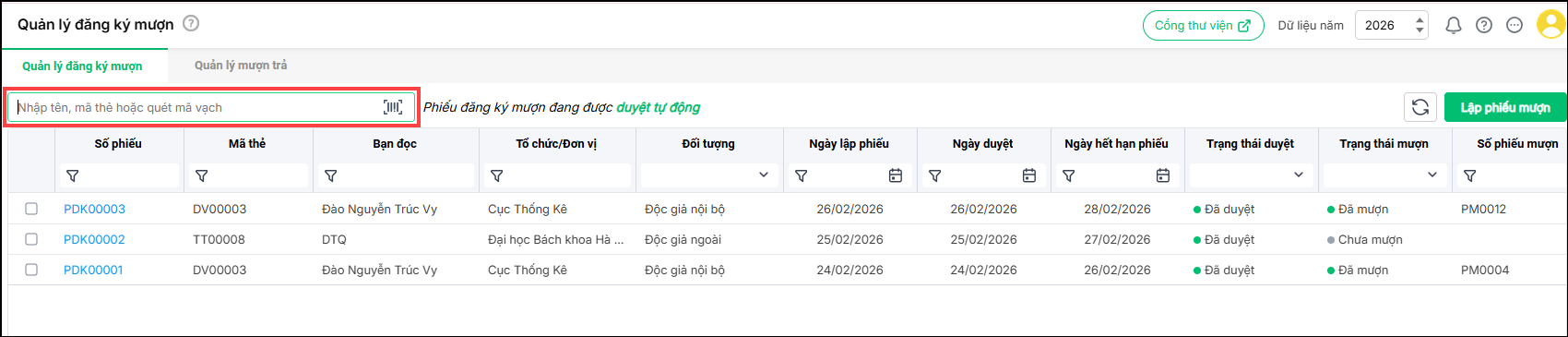Expand the Trạng thái mượn filter dropdown
Screen dimensions: 1568x337
1432,175
